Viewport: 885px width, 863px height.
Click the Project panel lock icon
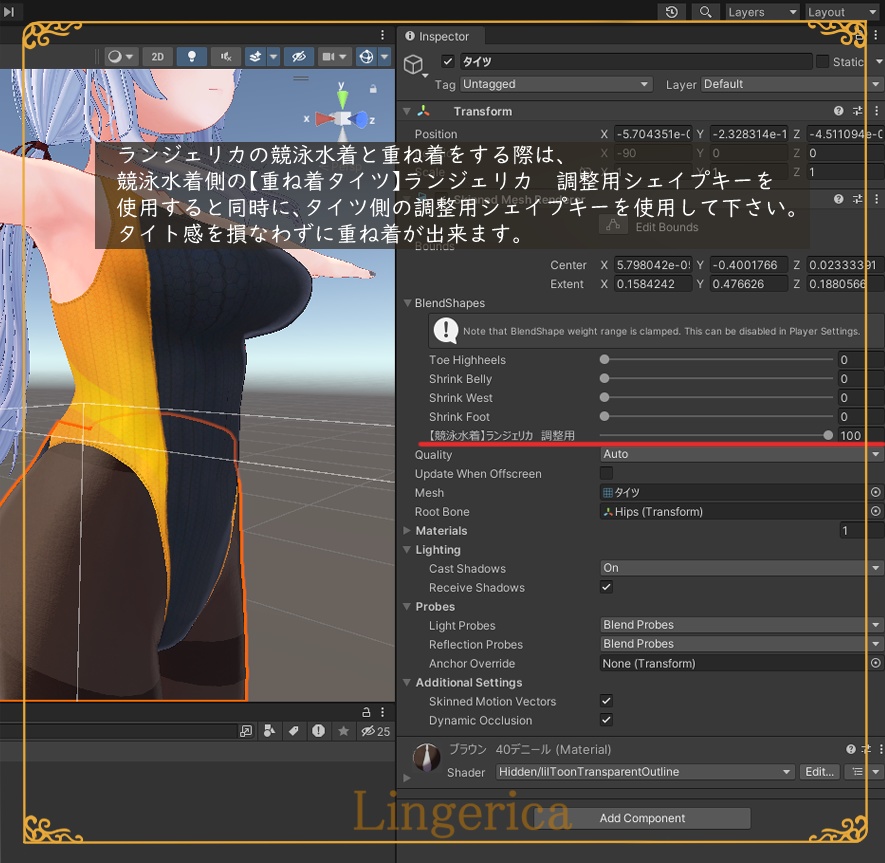(366, 712)
